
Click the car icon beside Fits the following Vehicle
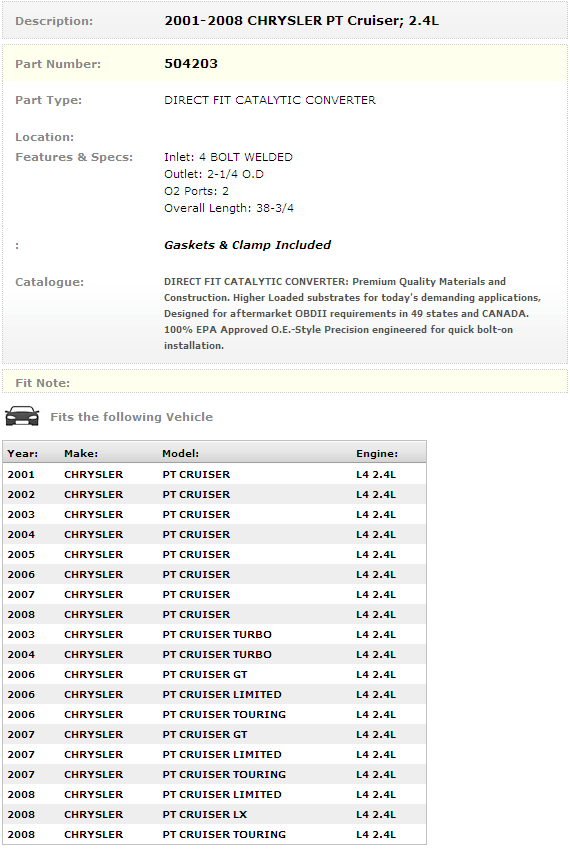(22, 416)
